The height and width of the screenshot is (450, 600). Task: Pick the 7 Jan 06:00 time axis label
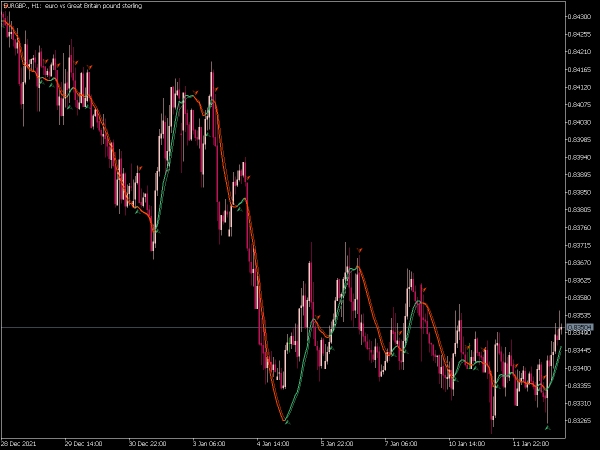pos(401,443)
